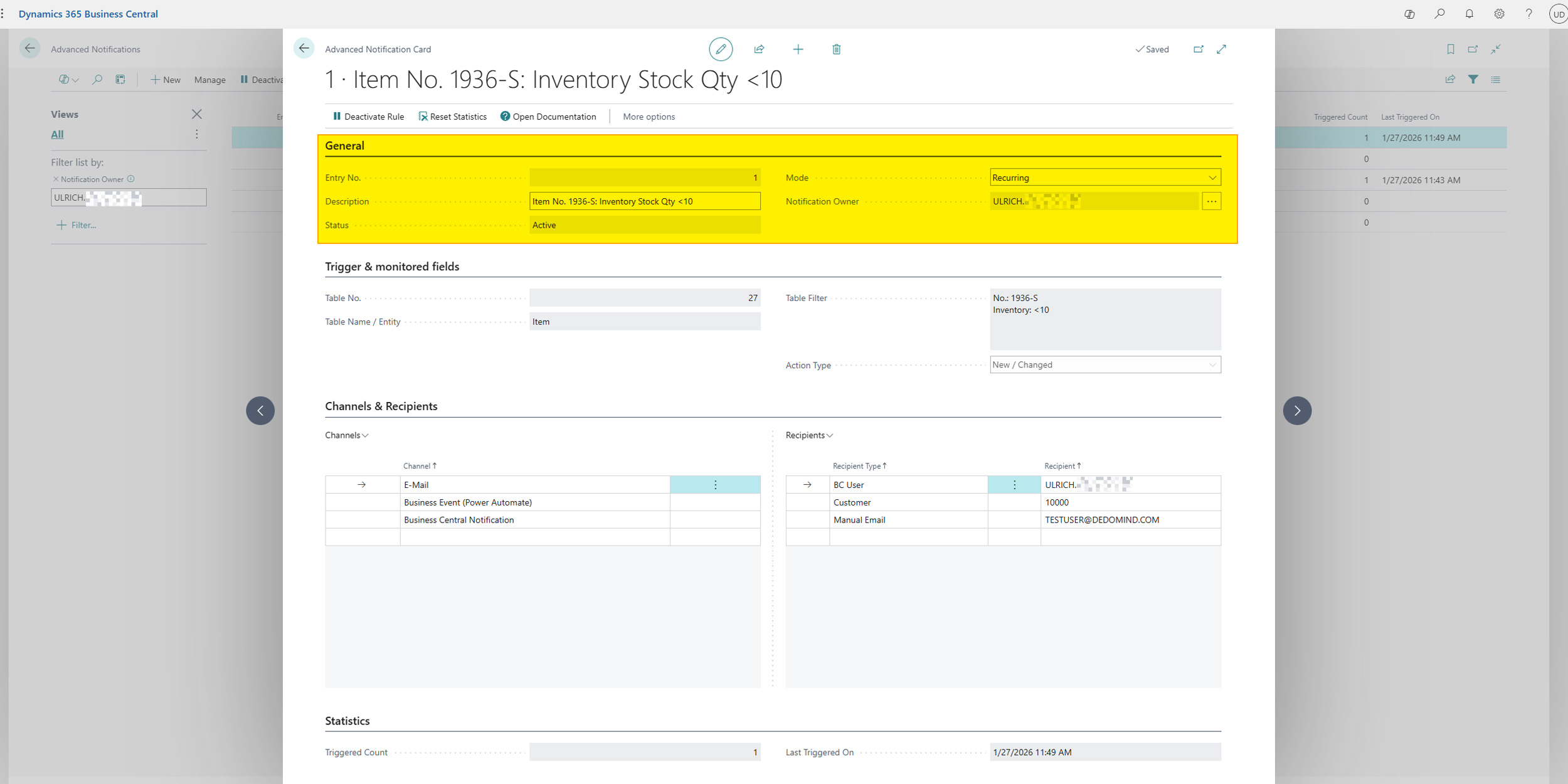Viewport: 1568px width, 784px height.
Task: Go to previous record arrow
Action: click(260, 411)
